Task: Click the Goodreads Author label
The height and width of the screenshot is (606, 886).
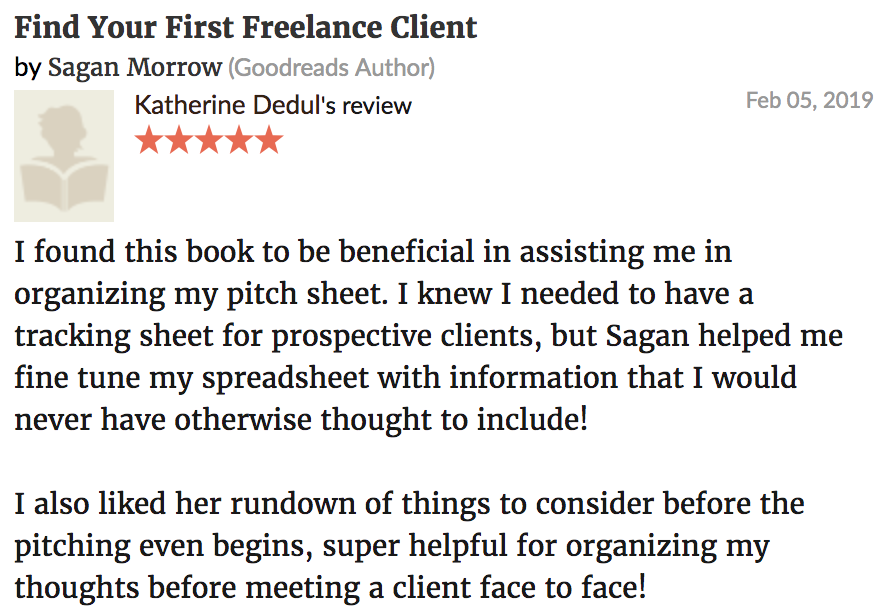Action: (332, 67)
